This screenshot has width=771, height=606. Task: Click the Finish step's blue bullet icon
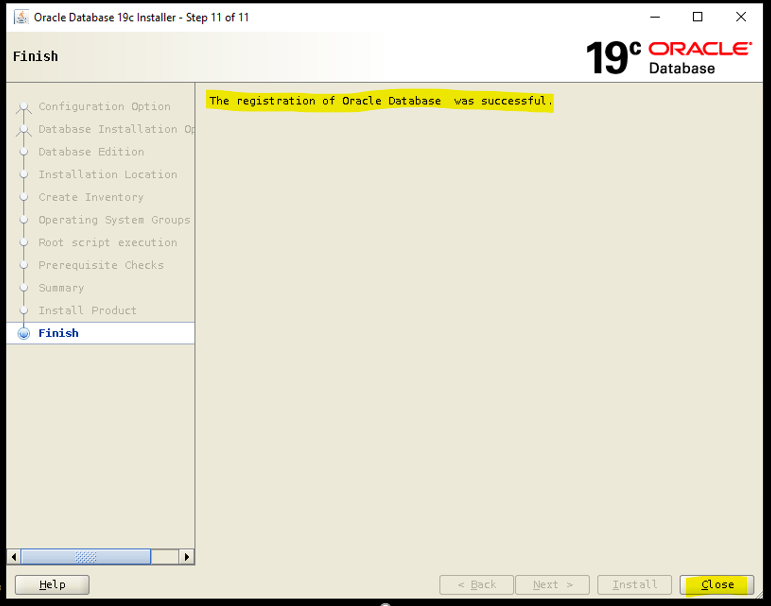click(24, 333)
